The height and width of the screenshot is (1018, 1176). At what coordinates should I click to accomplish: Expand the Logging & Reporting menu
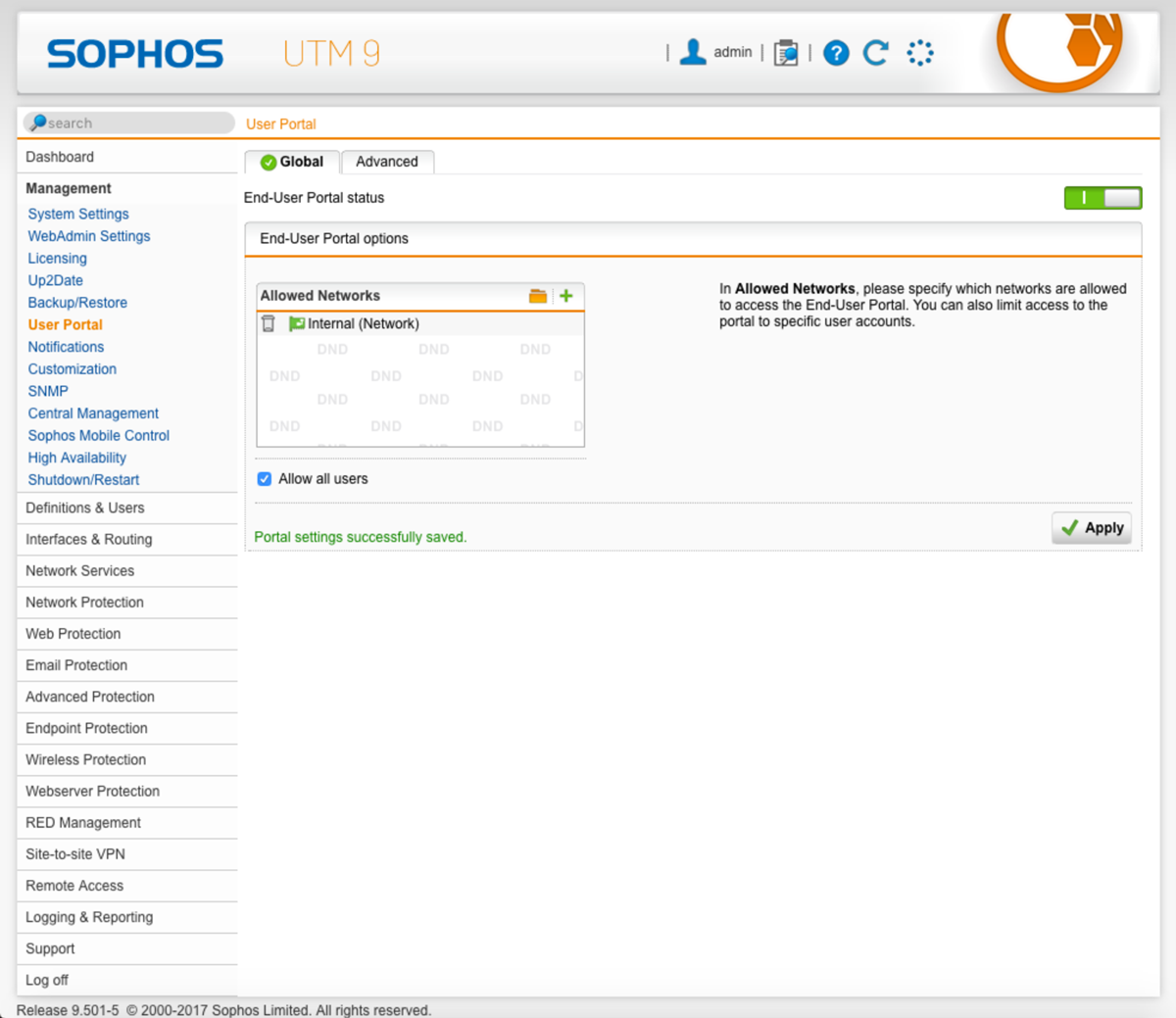[x=127, y=916]
